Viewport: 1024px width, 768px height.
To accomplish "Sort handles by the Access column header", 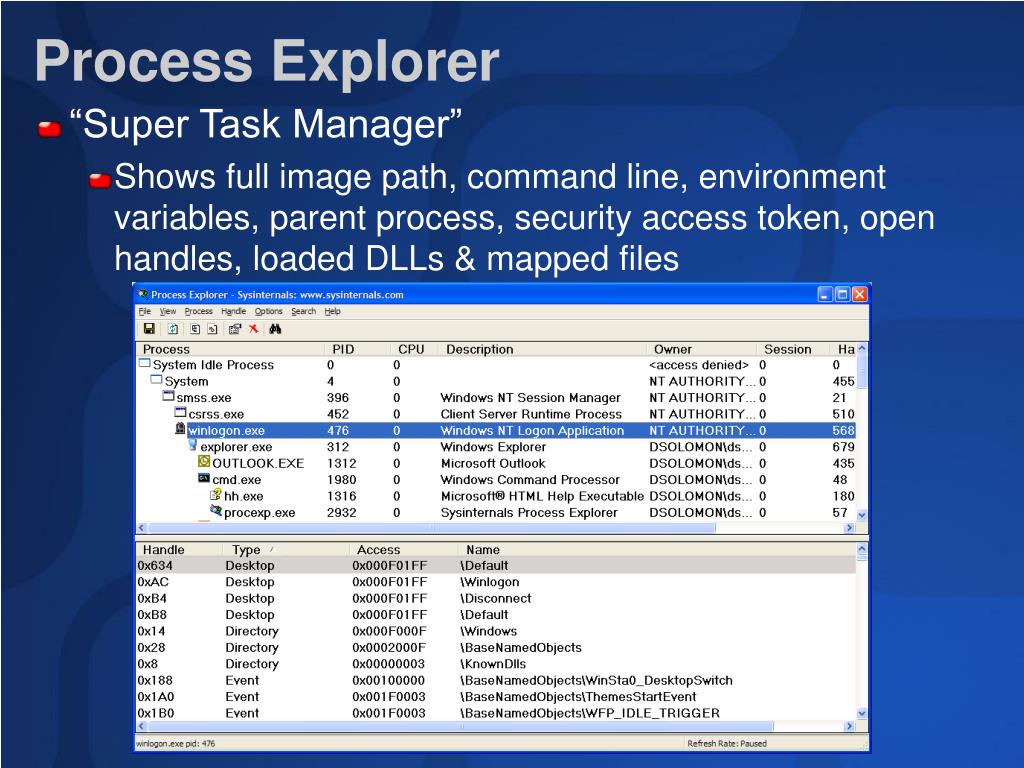I will pyautogui.click(x=403, y=549).
